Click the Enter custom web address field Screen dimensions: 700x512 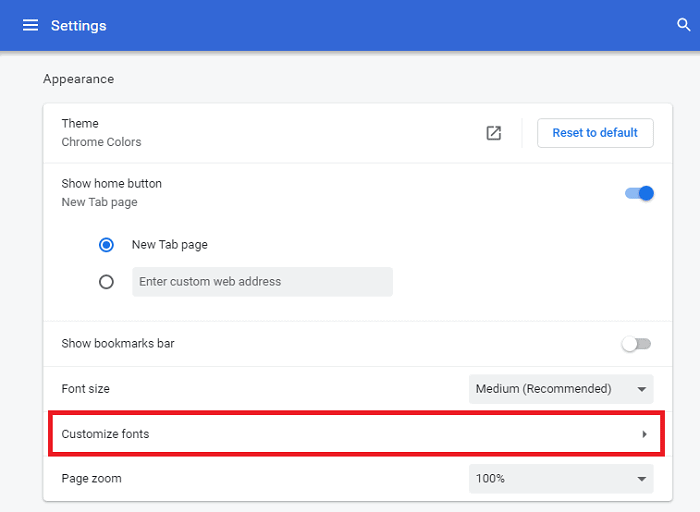[x=262, y=282]
